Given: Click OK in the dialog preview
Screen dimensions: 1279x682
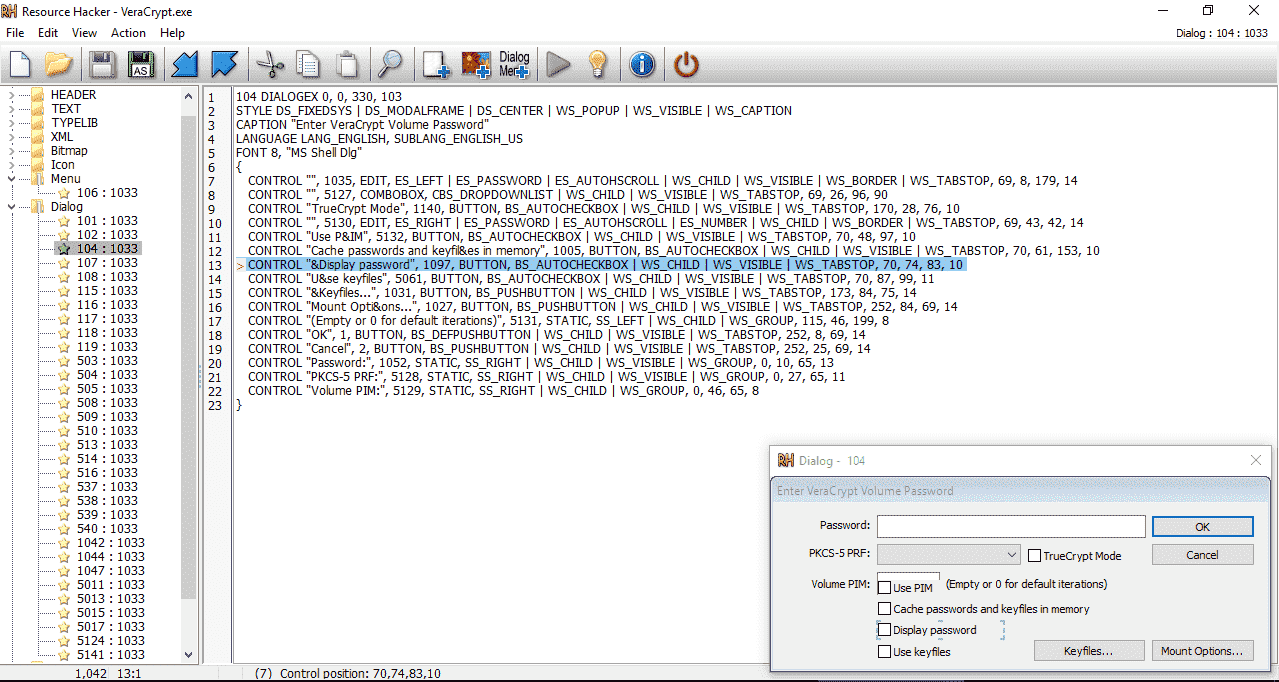Looking at the screenshot, I should (x=1202, y=527).
